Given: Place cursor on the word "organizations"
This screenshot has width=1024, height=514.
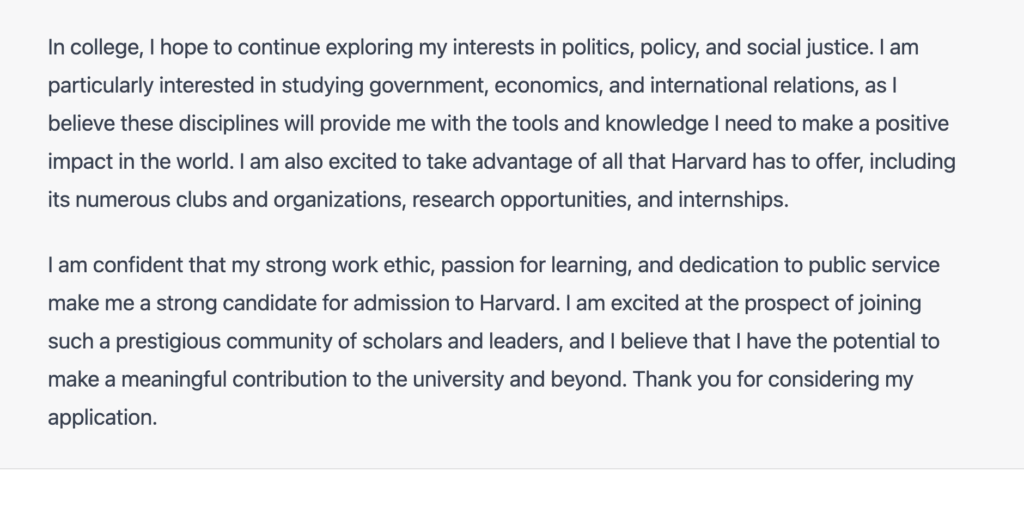Looking at the screenshot, I should [x=340, y=199].
